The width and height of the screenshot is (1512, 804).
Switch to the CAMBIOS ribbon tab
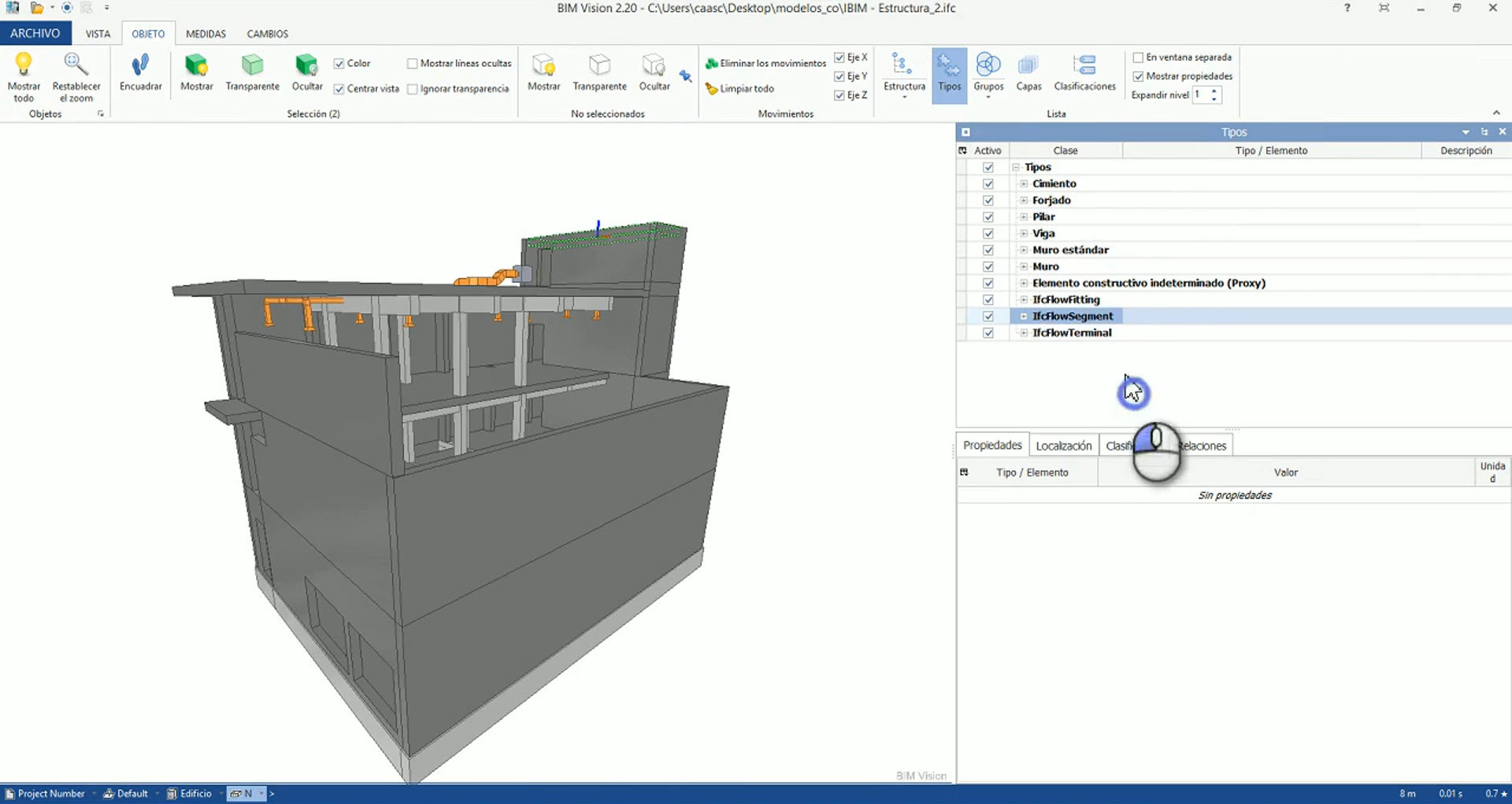[x=267, y=33]
